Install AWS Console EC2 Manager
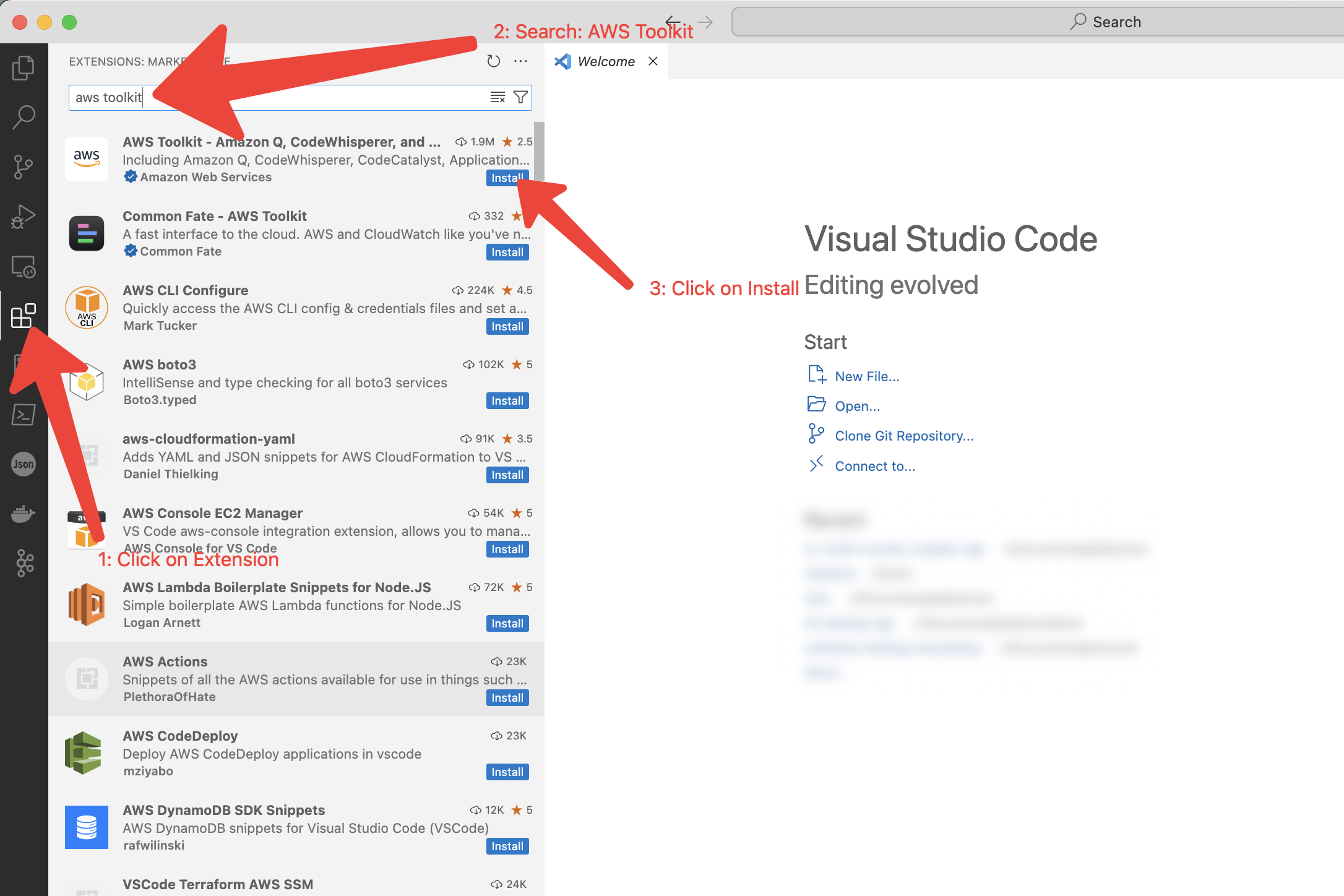Screen dimensions: 1344x896 507,549
